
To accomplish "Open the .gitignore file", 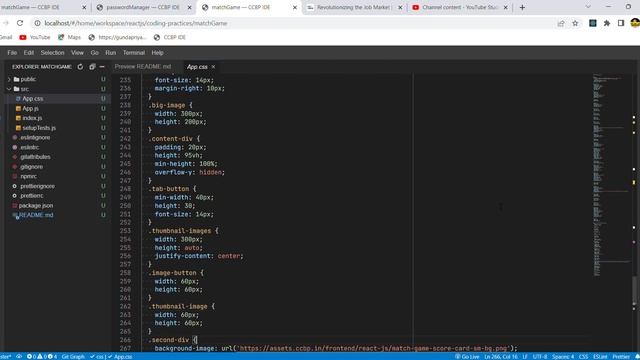I will 31,167.
